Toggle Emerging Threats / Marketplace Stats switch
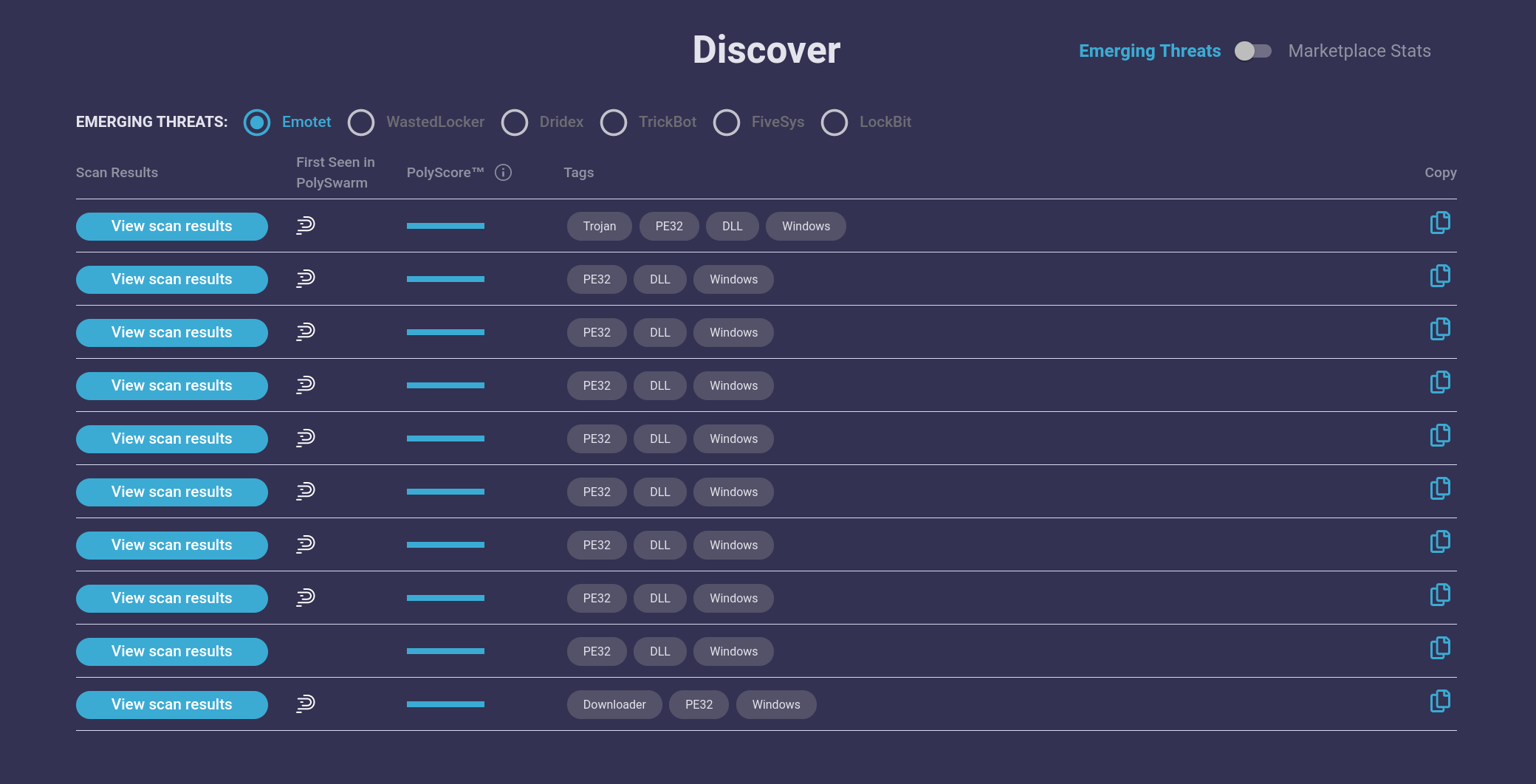Screen dimensions: 1536x784 click(1253, 51)
